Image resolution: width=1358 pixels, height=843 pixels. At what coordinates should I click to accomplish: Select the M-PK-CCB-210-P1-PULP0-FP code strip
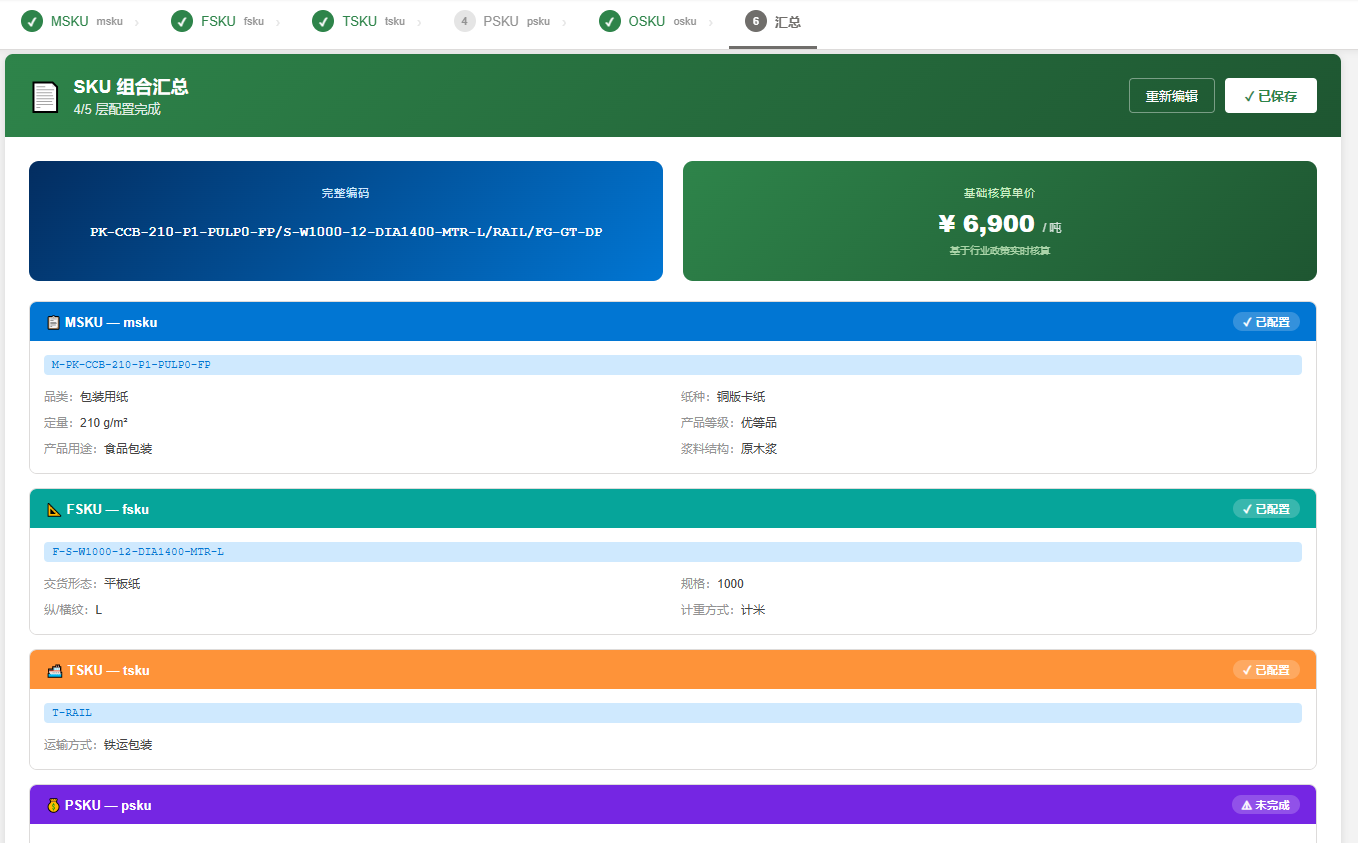point(672,365)
